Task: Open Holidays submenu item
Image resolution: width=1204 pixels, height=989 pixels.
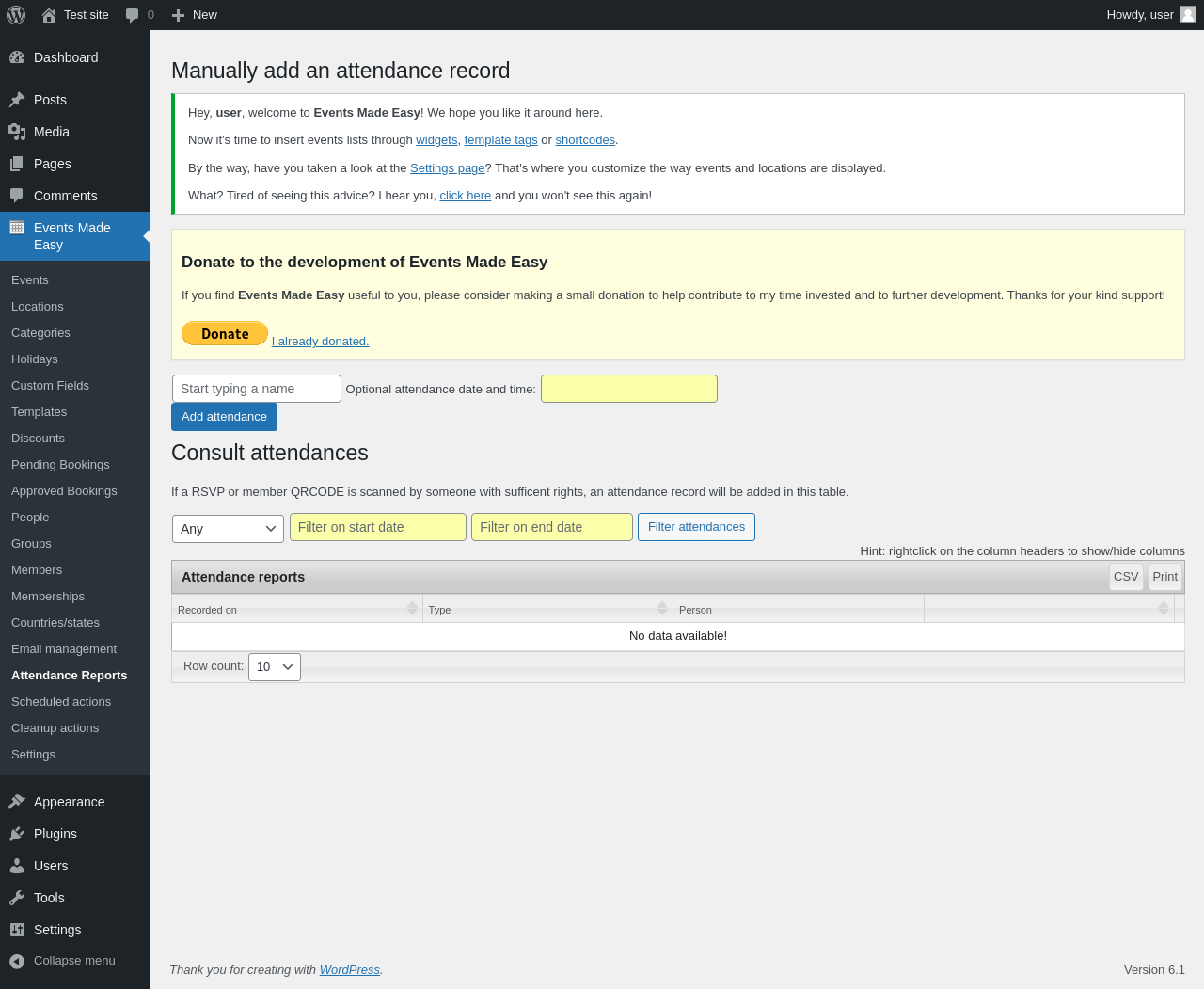Action: 35,359
